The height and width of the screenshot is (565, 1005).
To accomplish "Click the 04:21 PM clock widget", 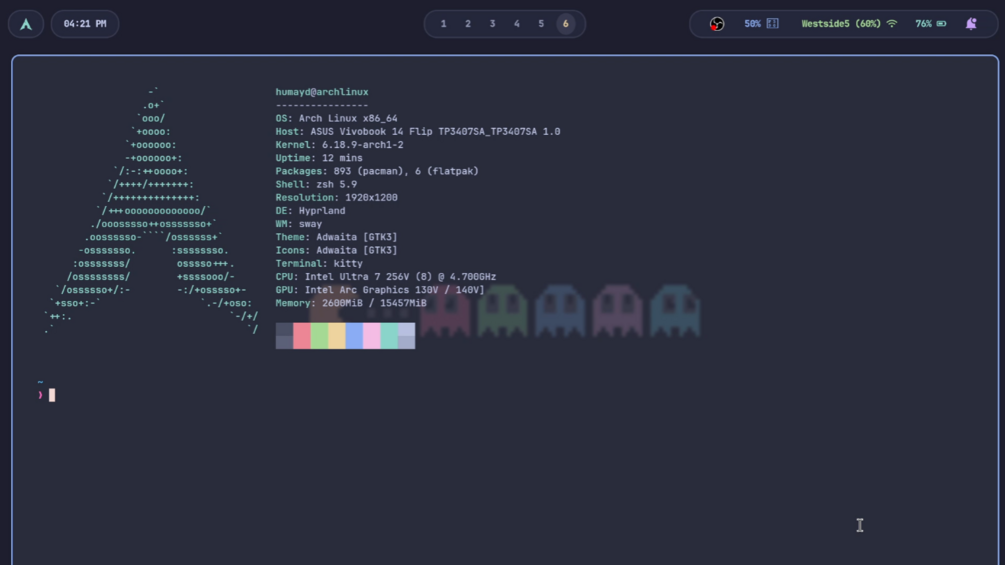I will click(85, 24).
